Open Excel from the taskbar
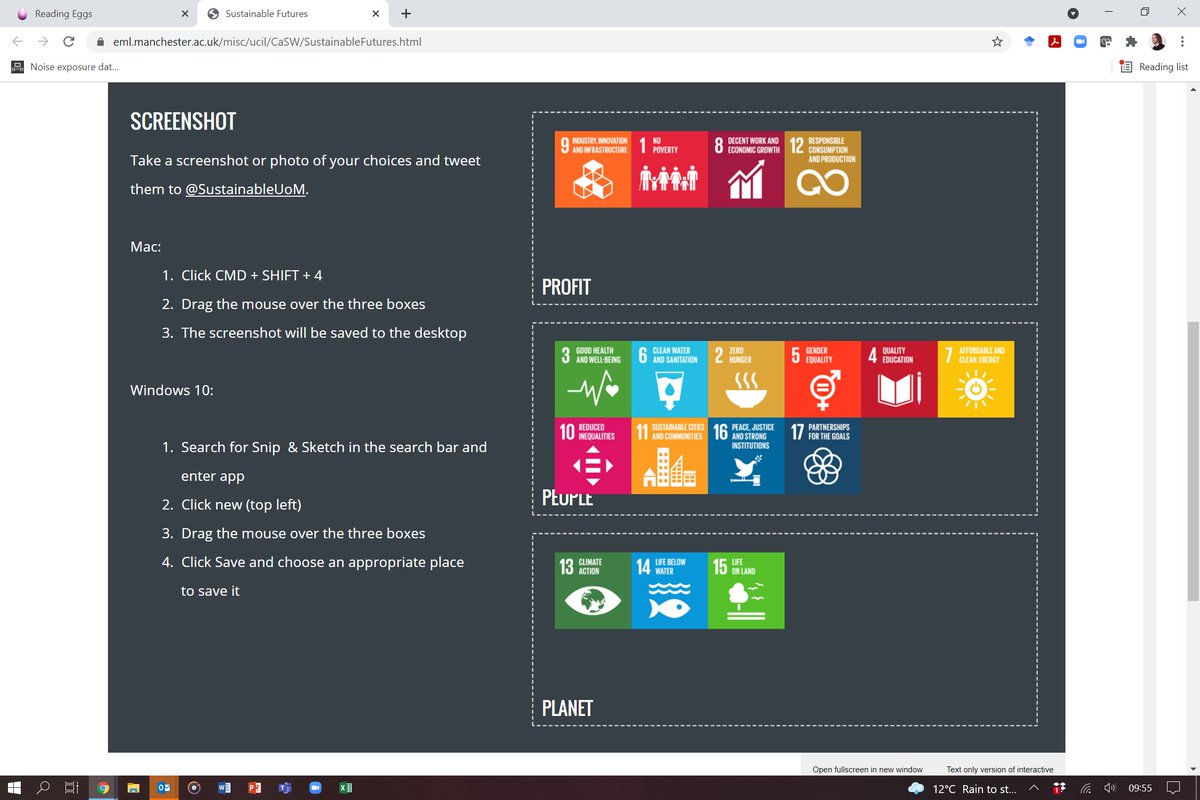 coord(345,788)
